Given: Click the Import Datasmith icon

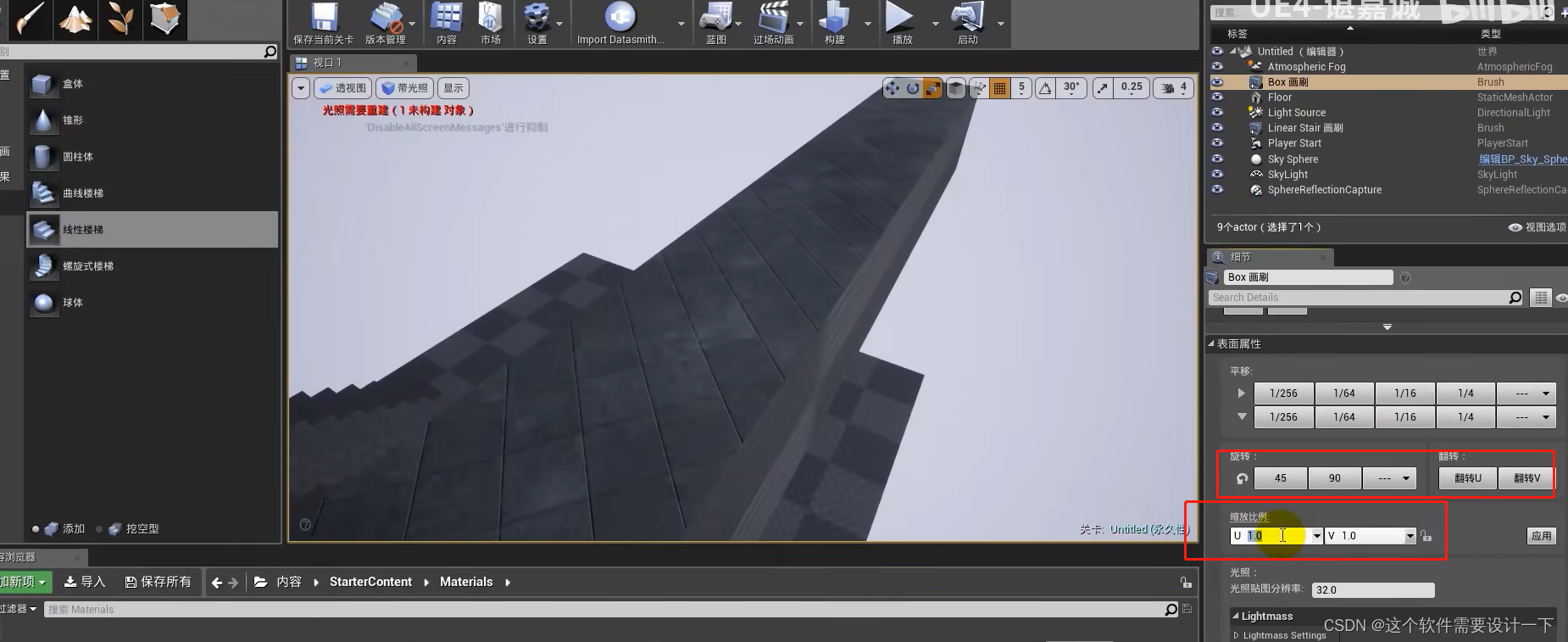Looking at the screenshot, I should click(x=620, y=23).
